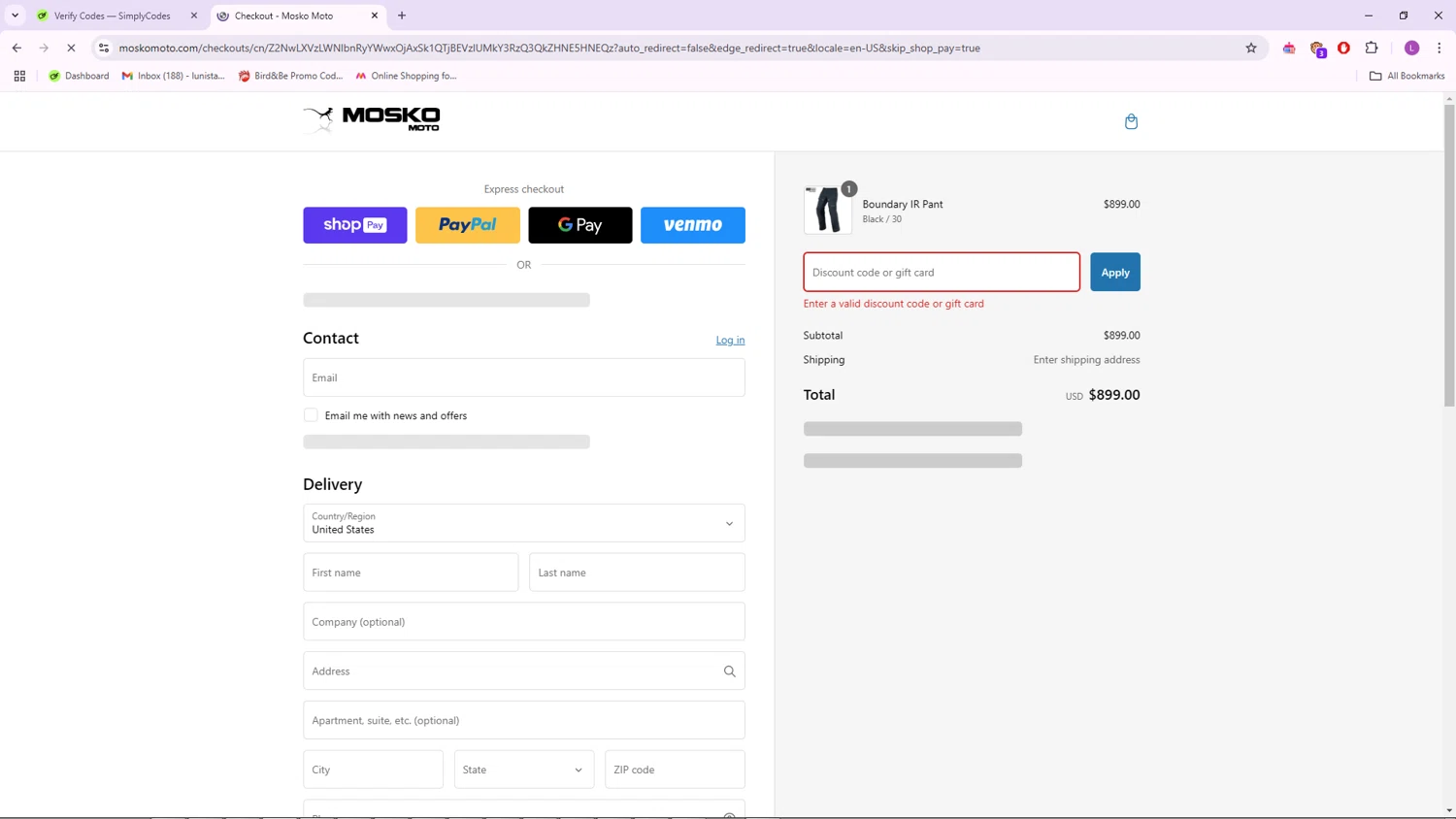This screenshot has height=819, width=1456.
Task: Focus the Email field
Action: pos(524,377)
